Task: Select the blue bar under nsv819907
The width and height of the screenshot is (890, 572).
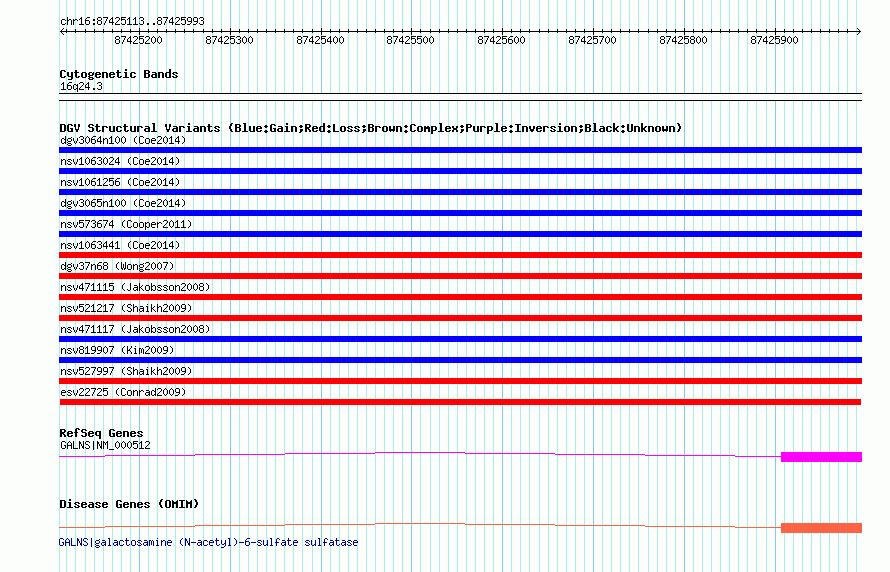Action: tap(460, 360)
